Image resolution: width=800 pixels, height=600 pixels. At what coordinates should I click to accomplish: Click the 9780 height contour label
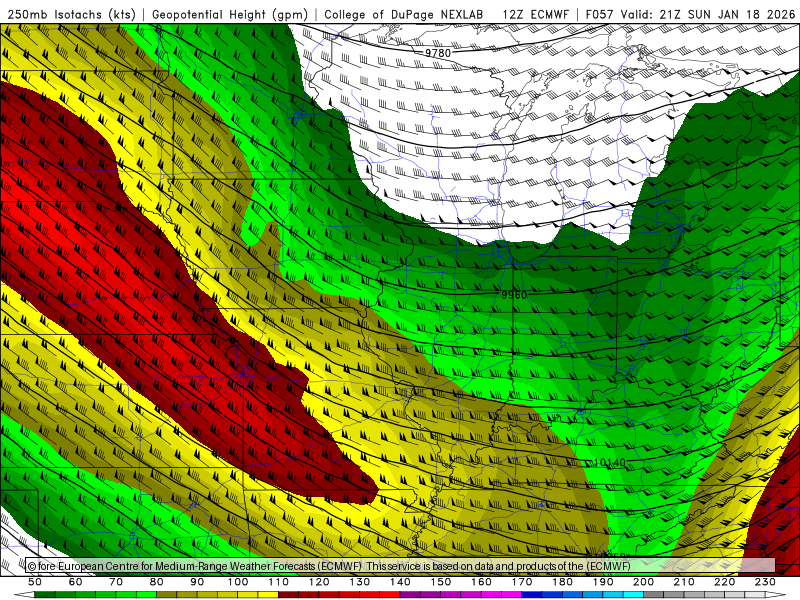pos(438,53)
